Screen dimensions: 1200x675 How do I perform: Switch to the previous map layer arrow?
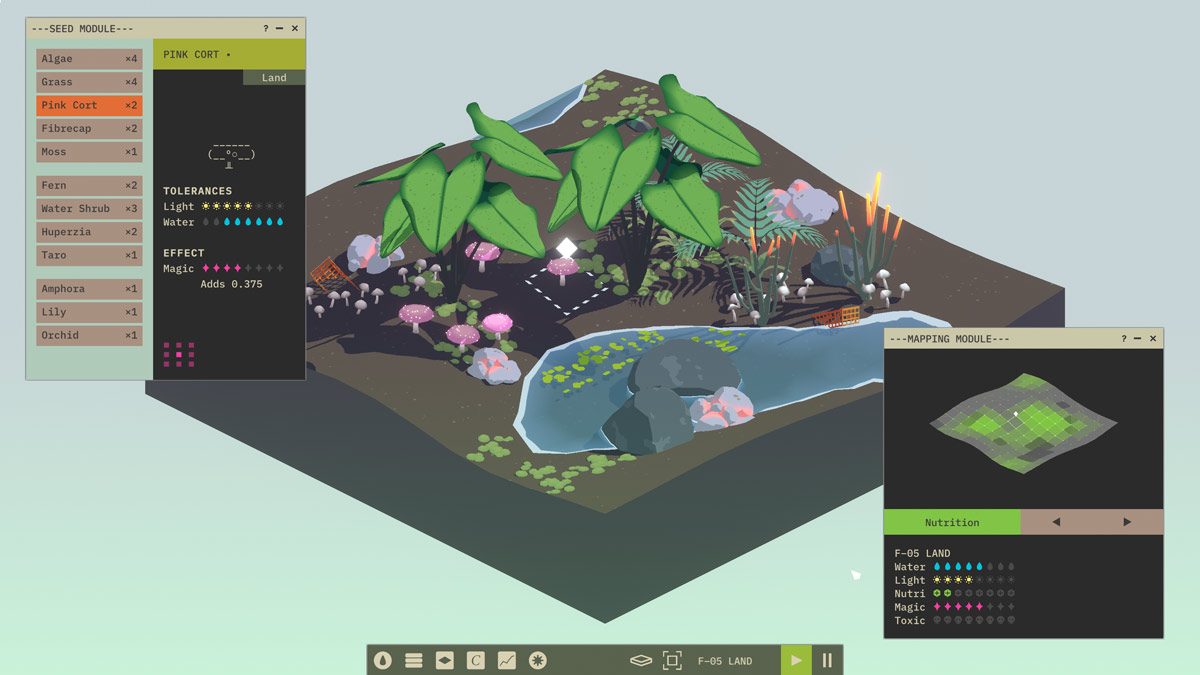coord(1056,522)
